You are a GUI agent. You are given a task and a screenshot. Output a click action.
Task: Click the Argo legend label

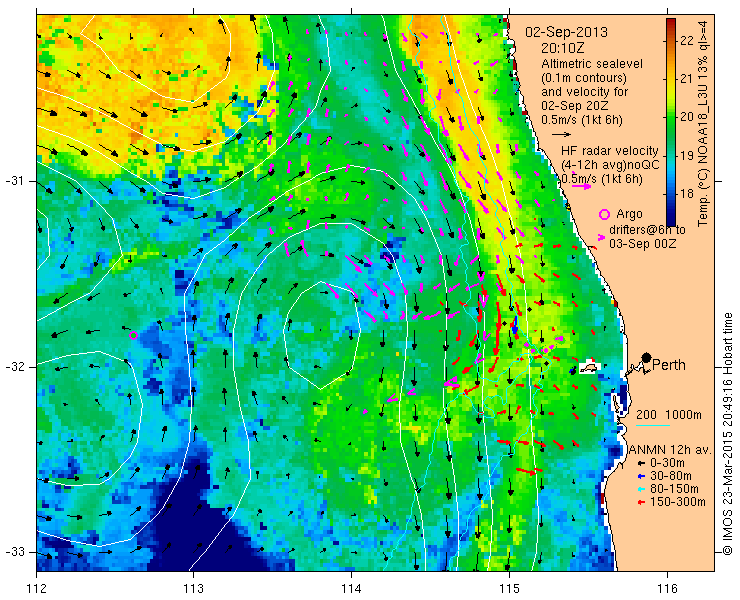(629, 214)
